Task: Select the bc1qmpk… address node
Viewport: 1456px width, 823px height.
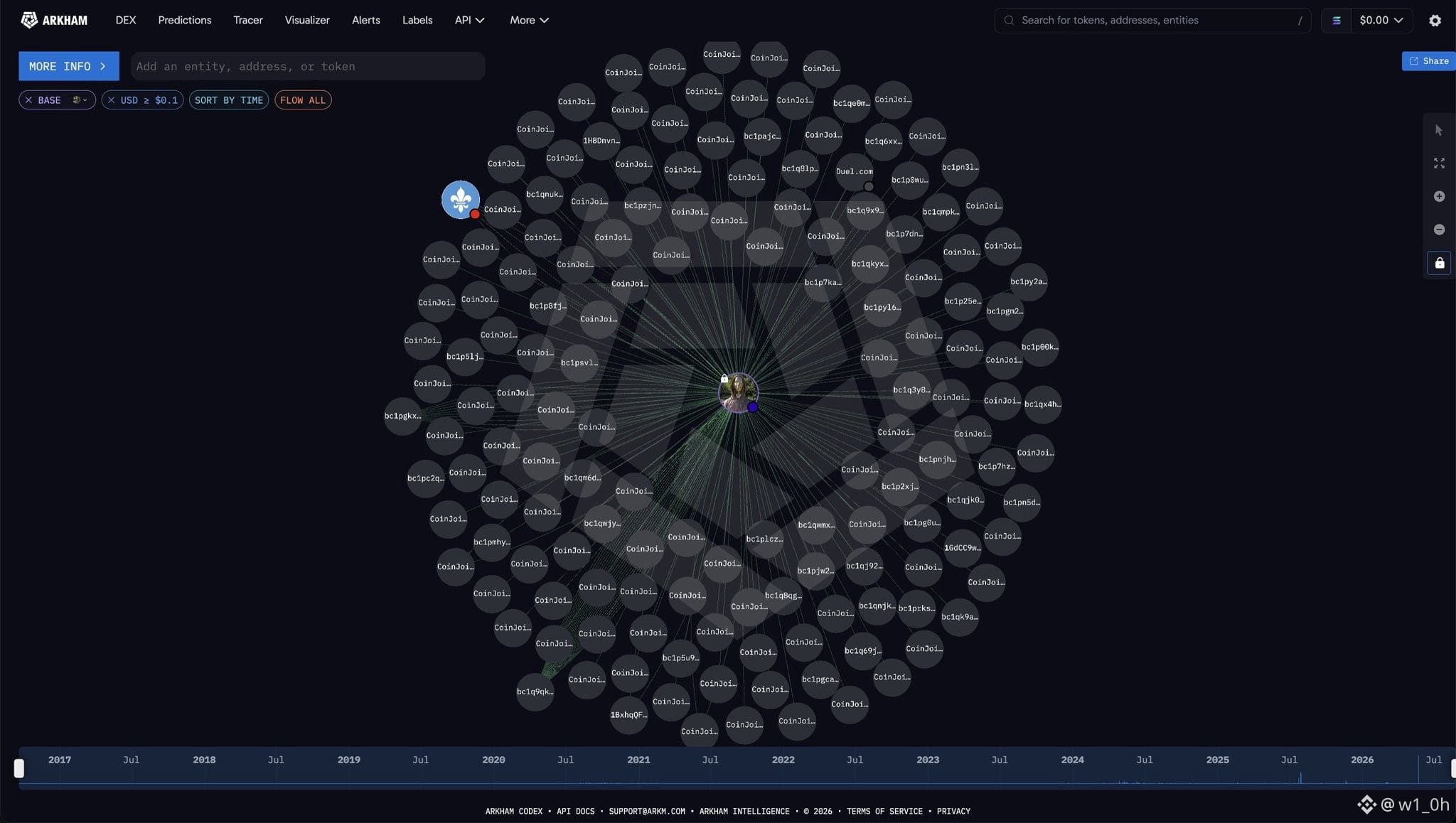Action: (941, 212)
